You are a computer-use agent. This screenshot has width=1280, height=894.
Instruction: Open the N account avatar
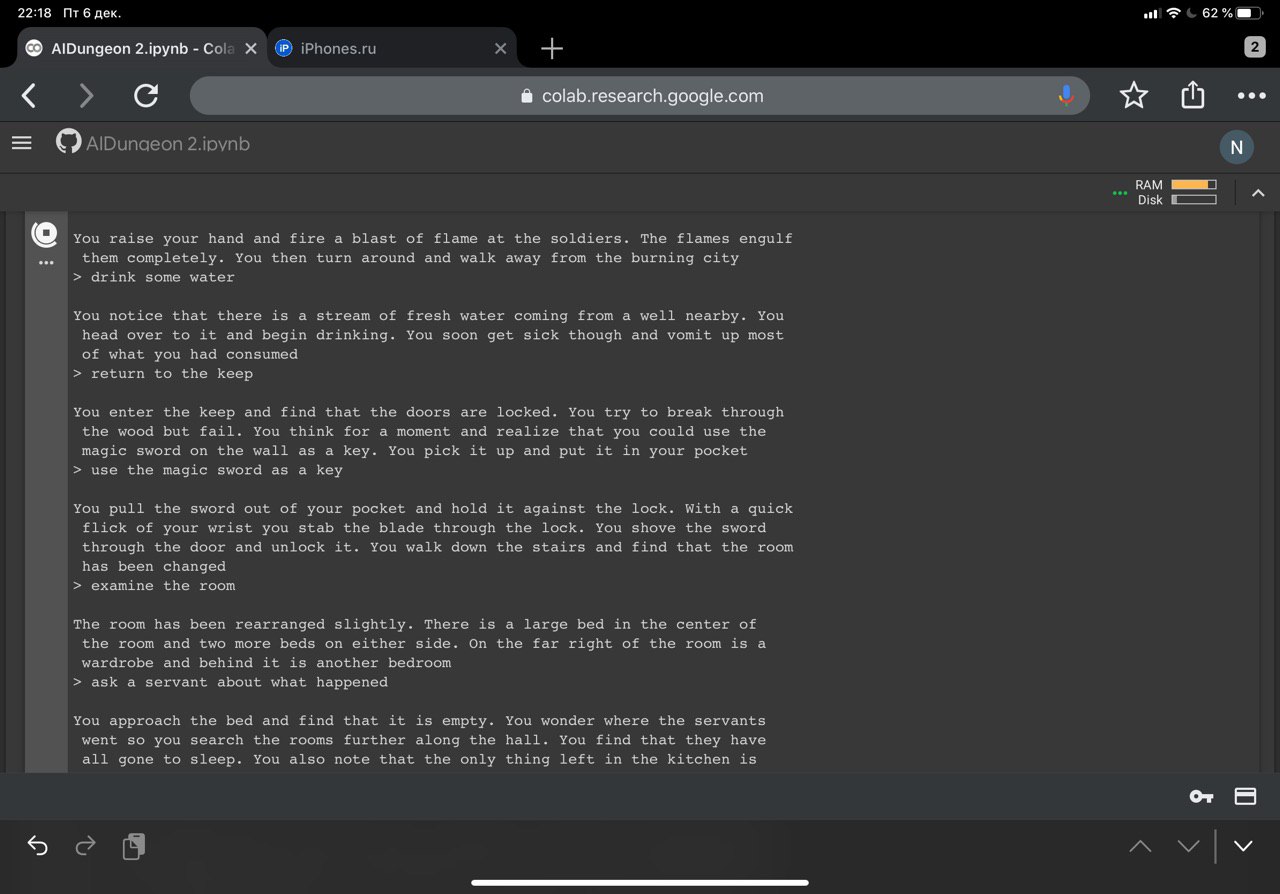(1236, 147)
